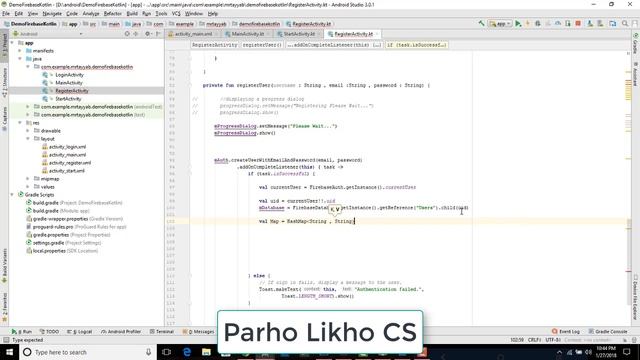Viewport: 640px width, 360px height.
Task: Click the Apply Changes lightning icon
Action: [528, 24]
